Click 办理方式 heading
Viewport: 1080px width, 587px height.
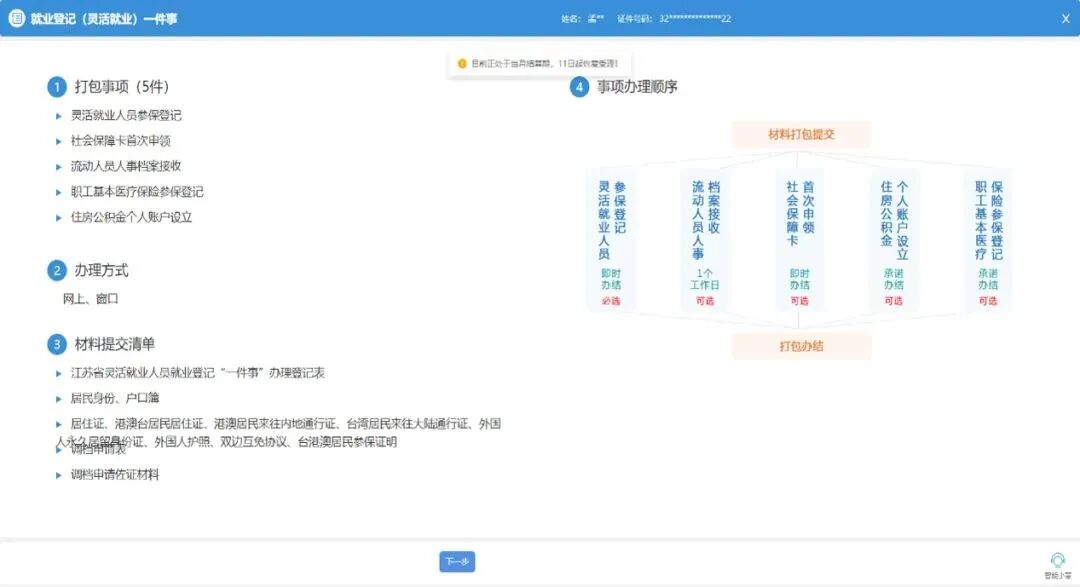(x=101, y=270)
